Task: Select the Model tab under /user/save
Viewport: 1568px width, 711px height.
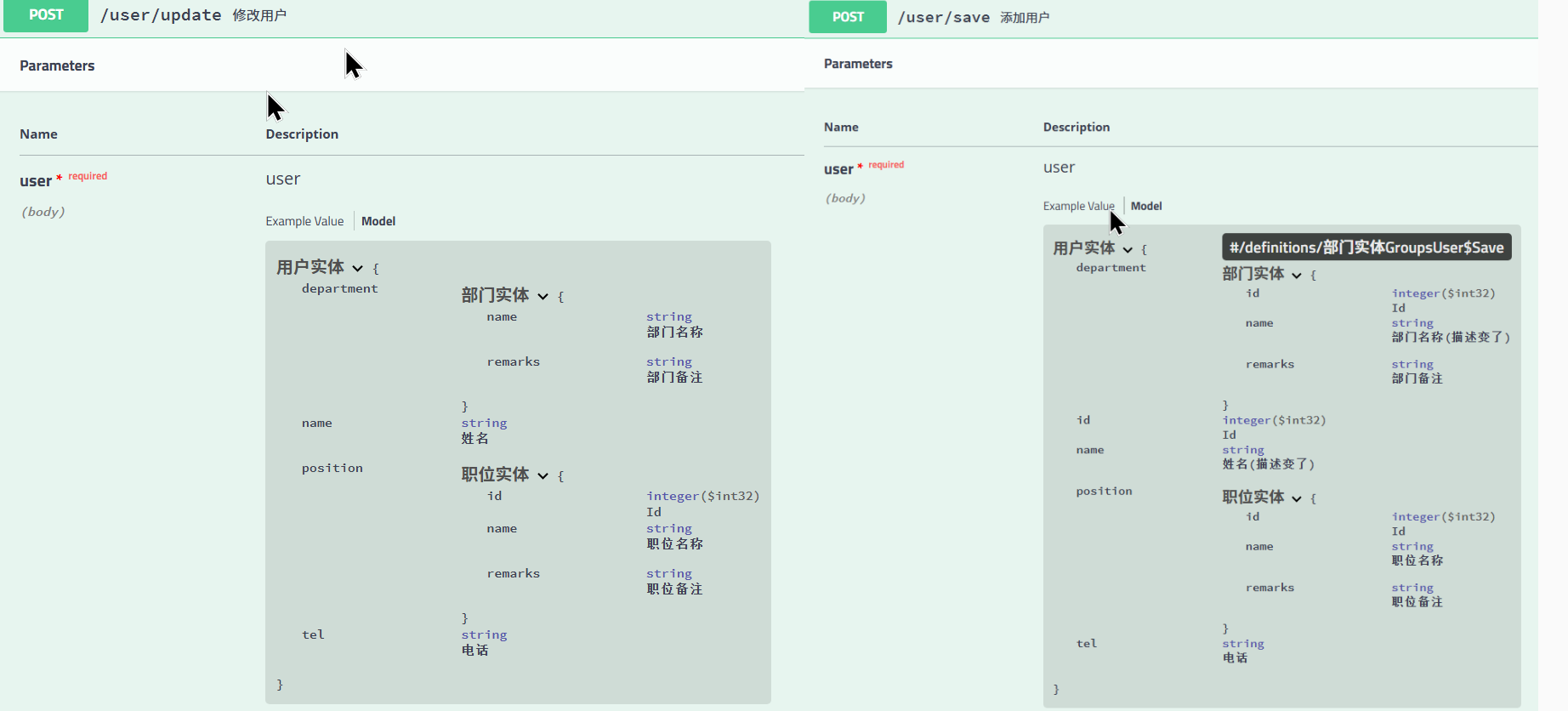Action: coord(1146,206)
